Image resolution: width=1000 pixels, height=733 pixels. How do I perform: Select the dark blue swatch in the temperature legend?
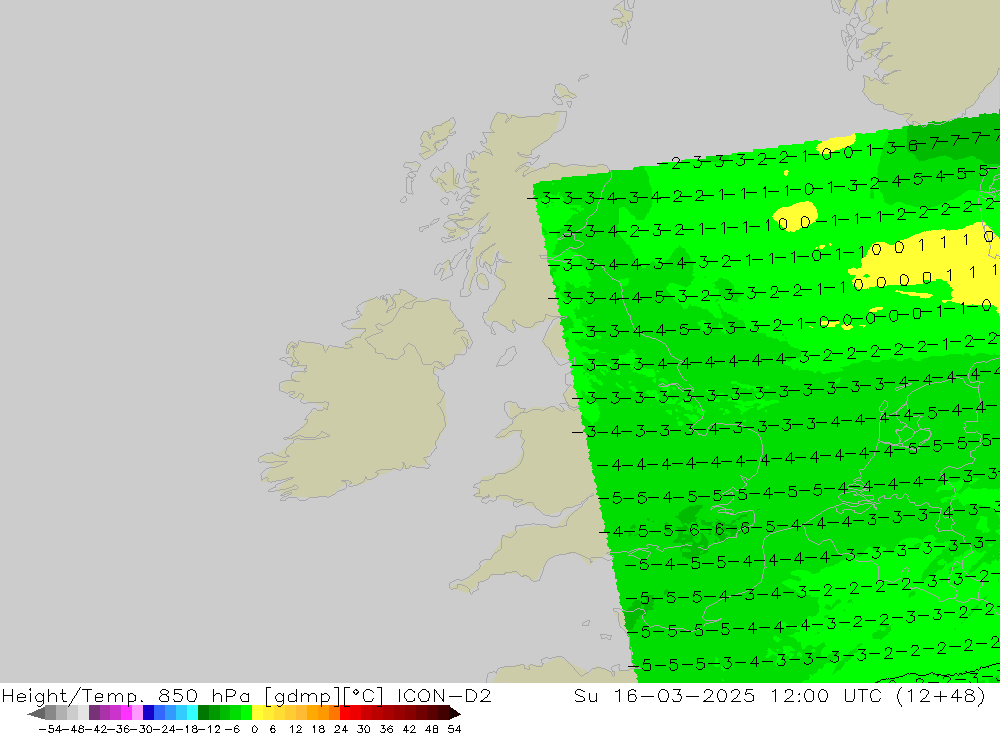(x=148, y=713)
